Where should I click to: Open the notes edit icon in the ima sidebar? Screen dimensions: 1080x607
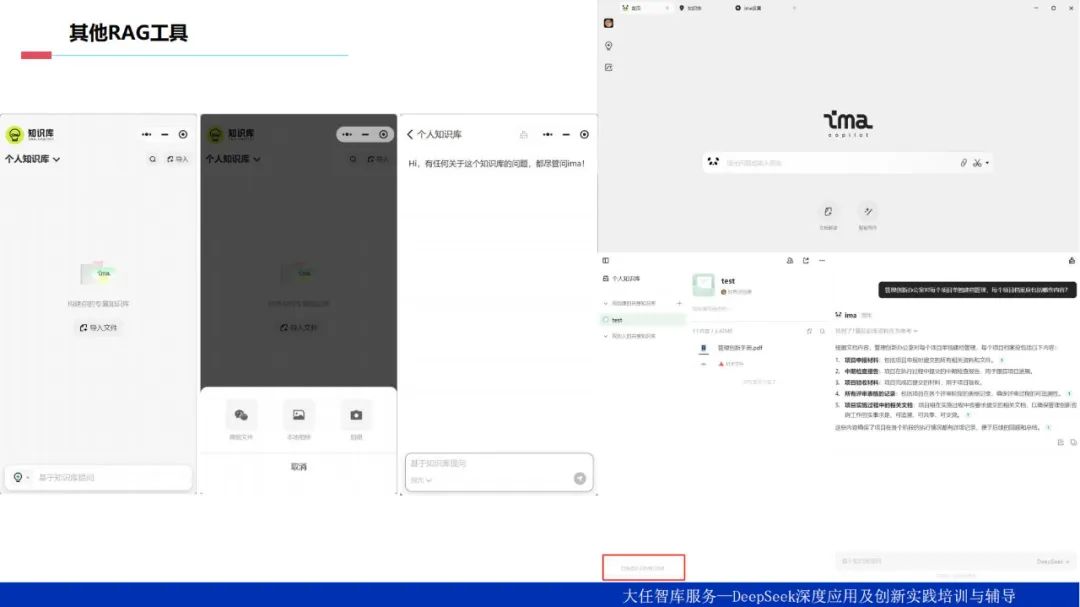pyautogui.click(x=608, y=68)
